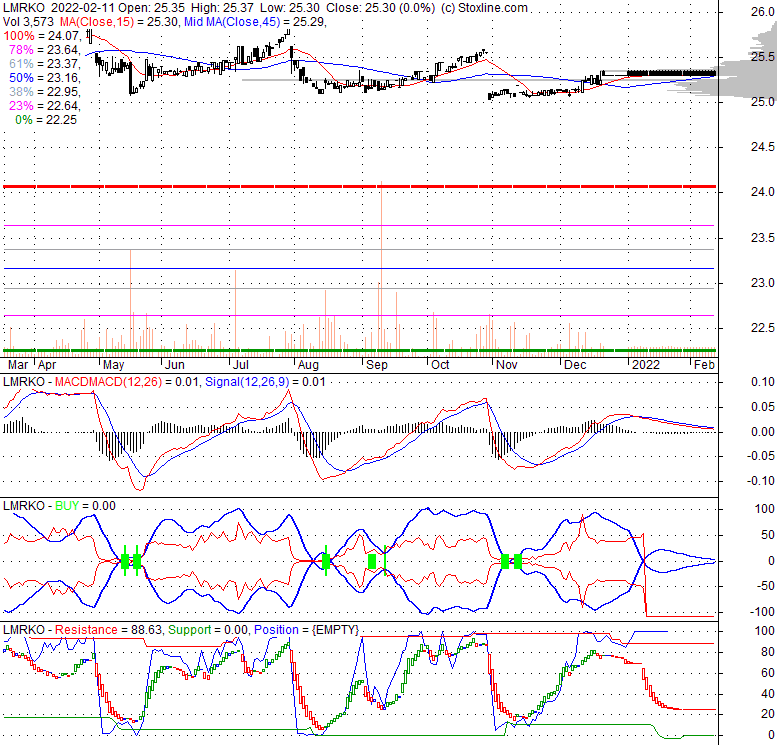
Task: Click the Mar month label on time axis
Action: 18,365
